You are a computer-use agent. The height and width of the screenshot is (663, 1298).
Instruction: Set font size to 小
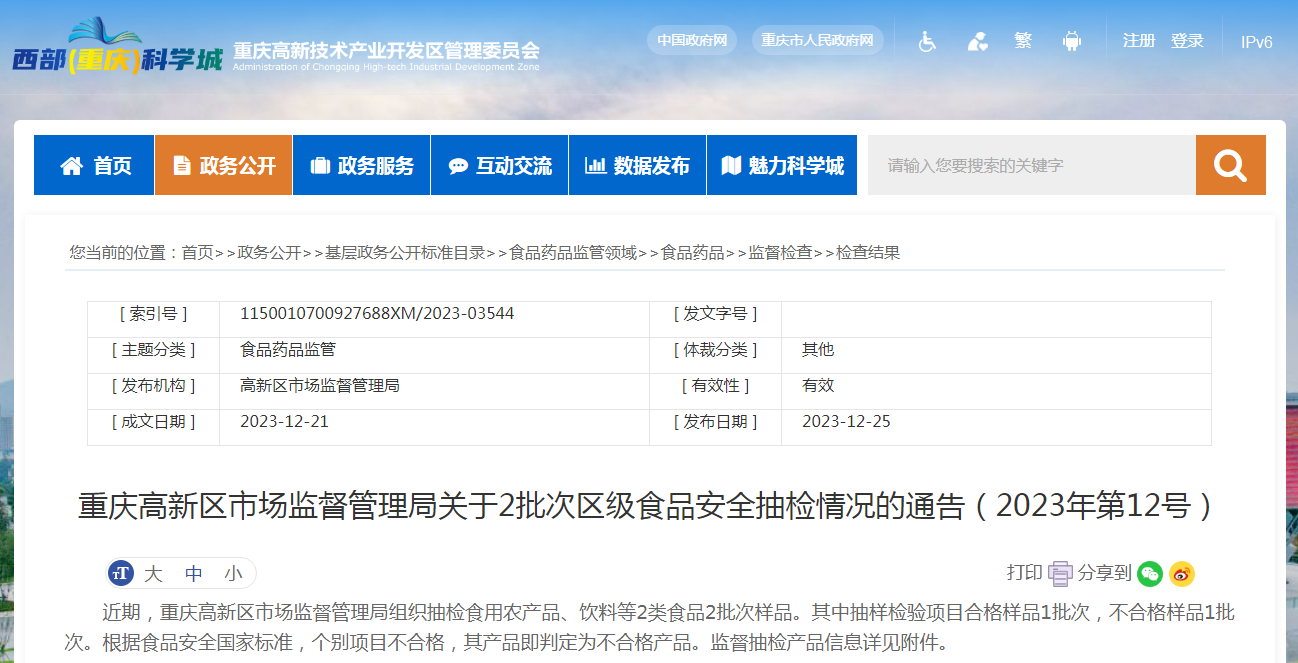233,573
